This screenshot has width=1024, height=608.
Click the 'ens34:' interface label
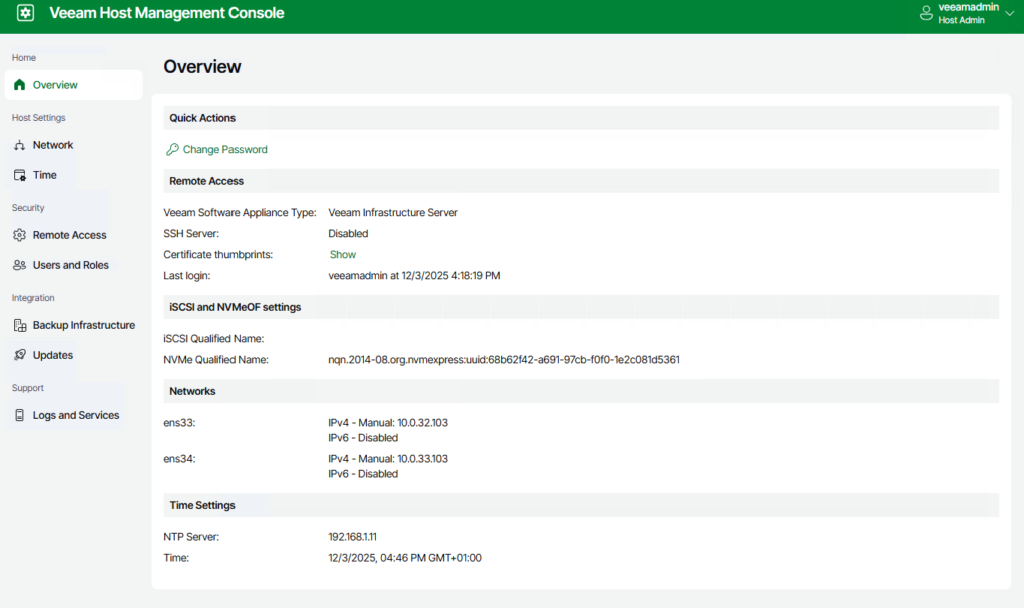coord(180,459)
